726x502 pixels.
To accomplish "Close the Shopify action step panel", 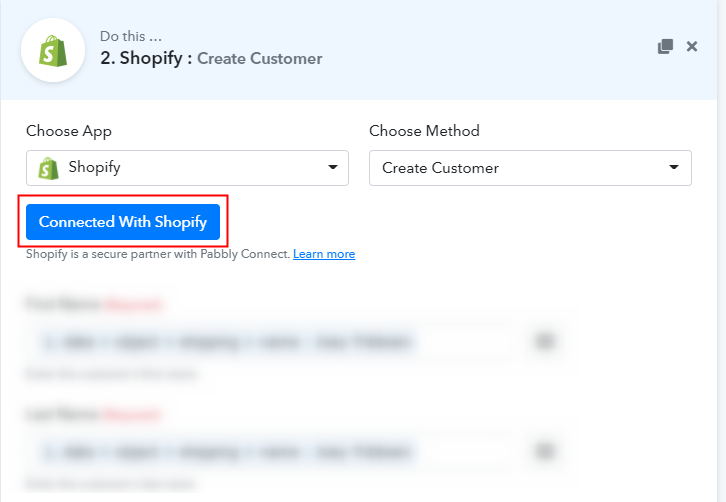I will pos(692,46).
